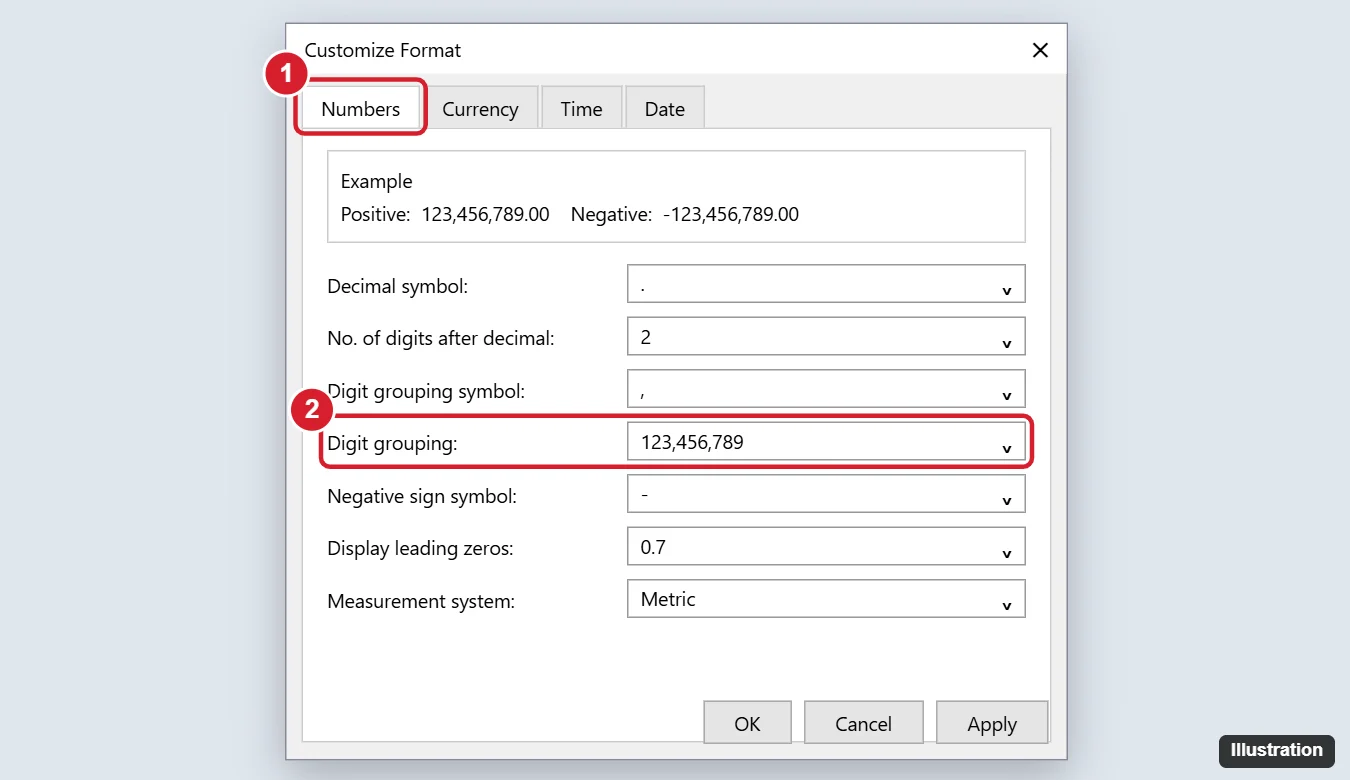Open Negative sign symbol dropdown
The height and width of the screenshot is (780, 1350).
(826, 493)
